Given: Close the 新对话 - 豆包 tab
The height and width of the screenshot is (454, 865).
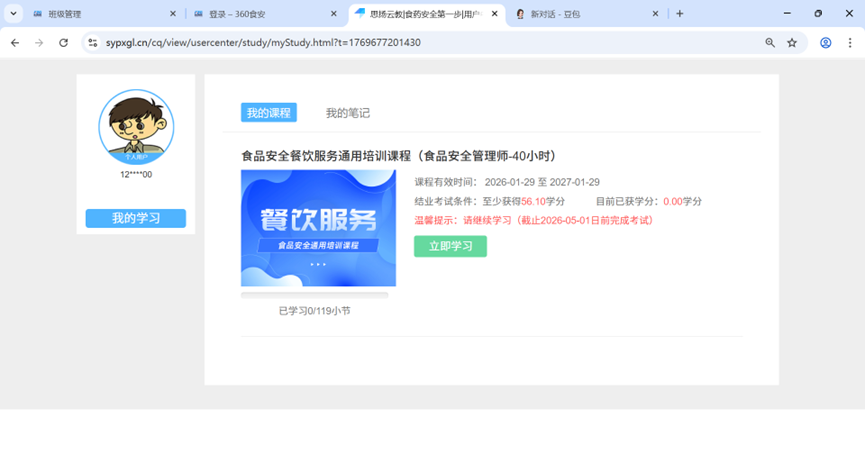Looking at the screenshot, I should pos(656,14).
